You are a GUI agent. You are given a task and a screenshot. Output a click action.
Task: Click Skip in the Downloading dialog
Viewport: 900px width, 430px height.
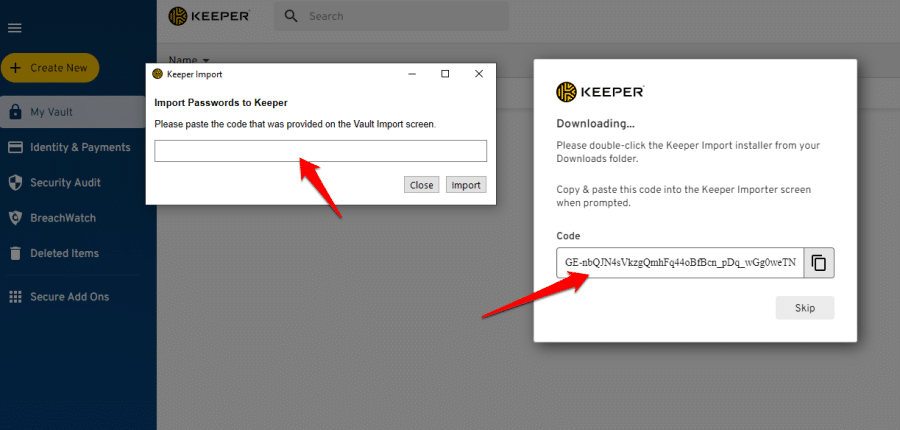pyautogui.click(x=805, y=308)
